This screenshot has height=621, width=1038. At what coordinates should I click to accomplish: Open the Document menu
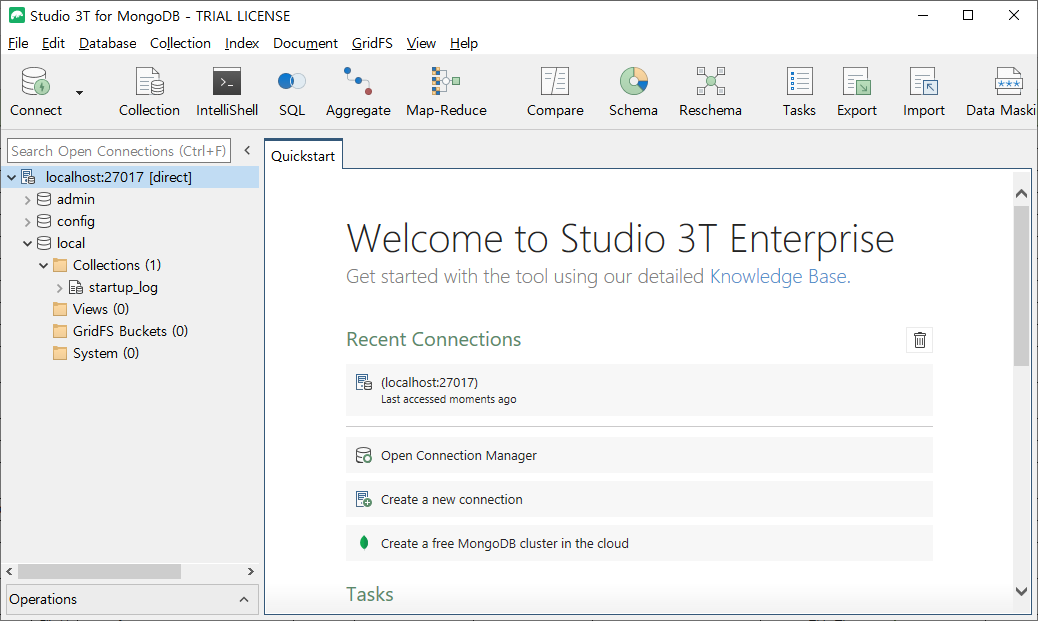305,43
